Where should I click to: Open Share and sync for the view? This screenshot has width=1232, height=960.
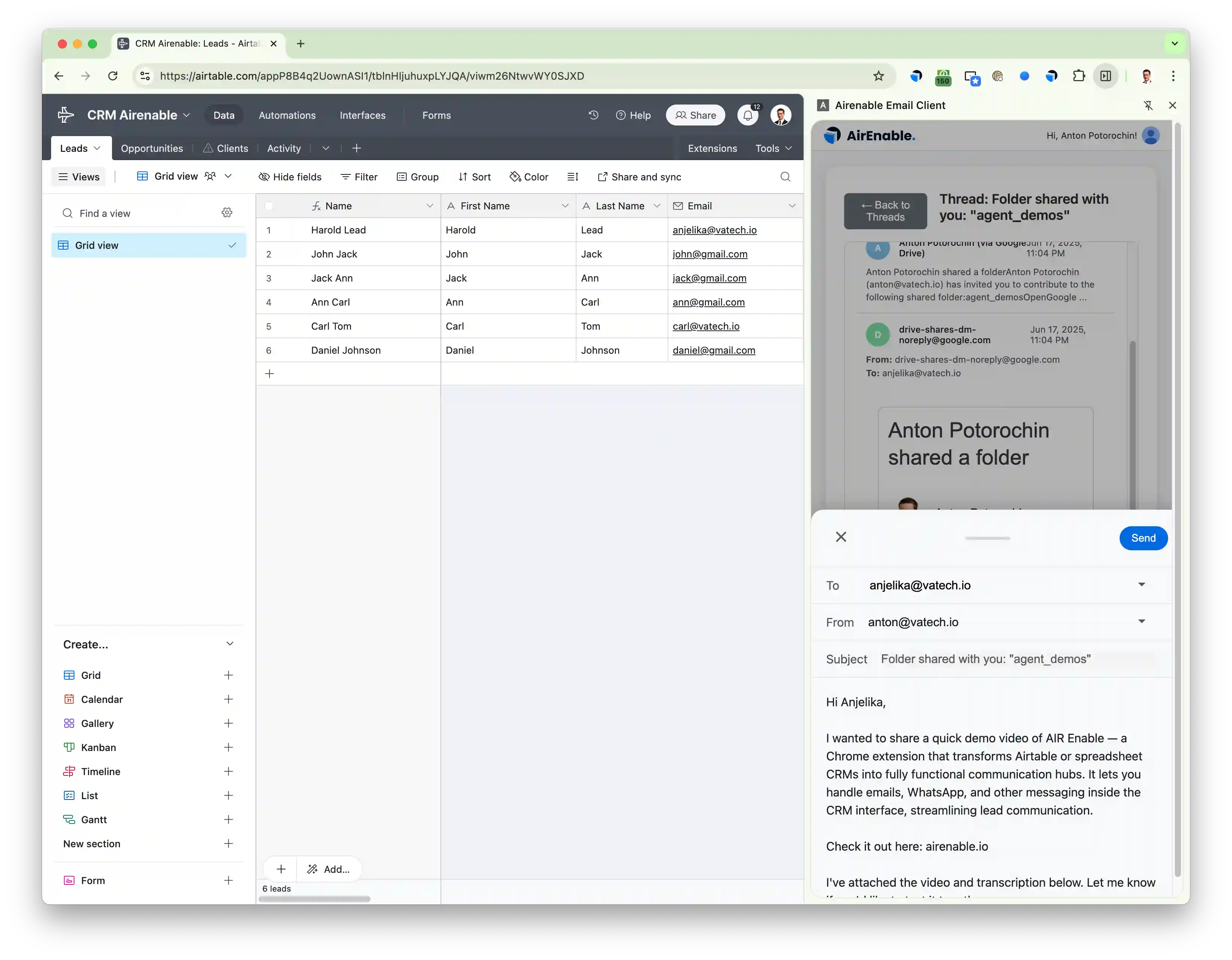[x=639, y=177]
